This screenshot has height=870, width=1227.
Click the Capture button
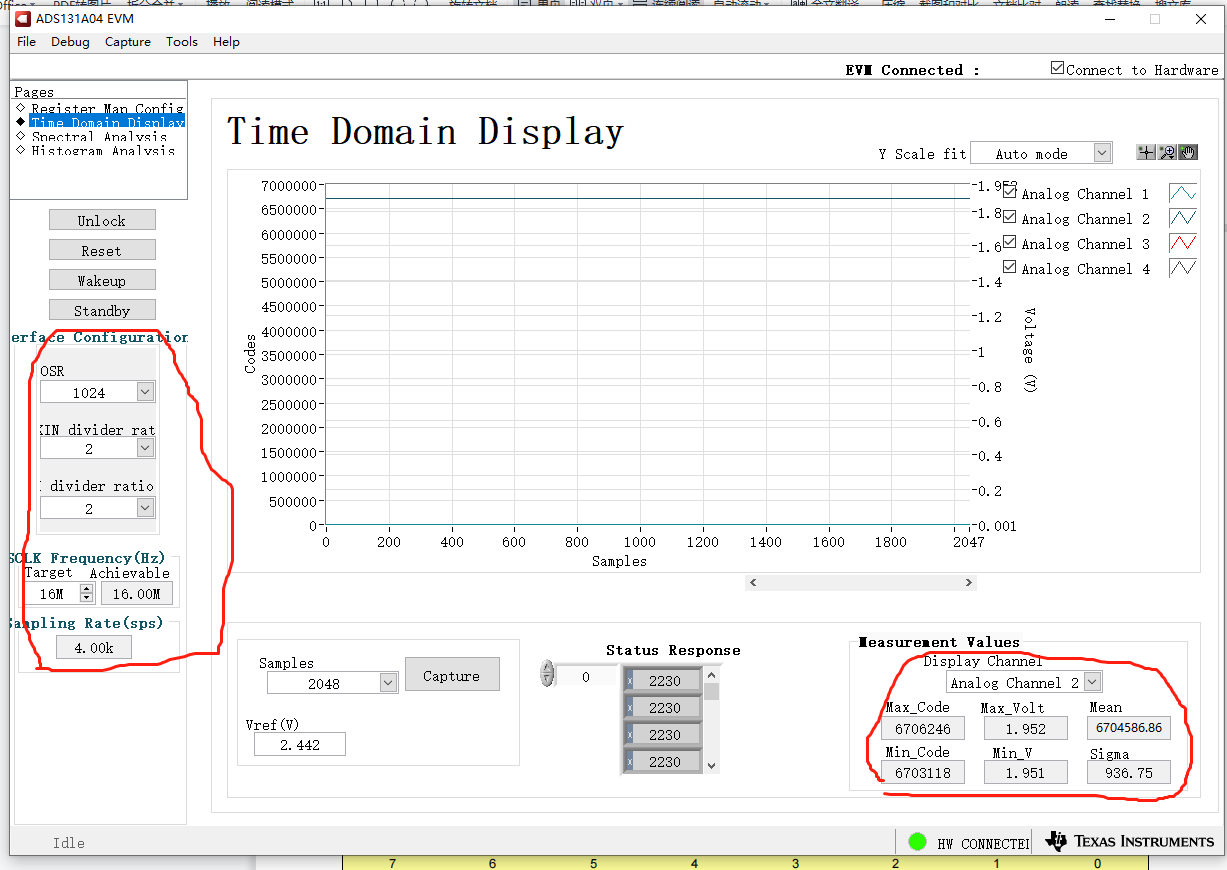(x=451, y=675)
